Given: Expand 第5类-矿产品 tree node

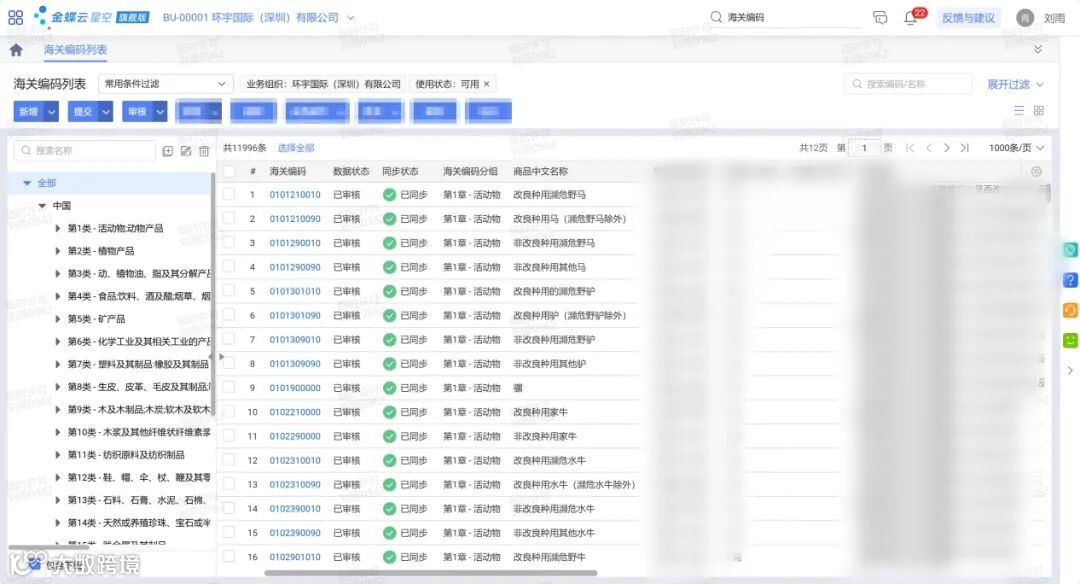Looking at the screenshot, I should [x=58, y=320].
